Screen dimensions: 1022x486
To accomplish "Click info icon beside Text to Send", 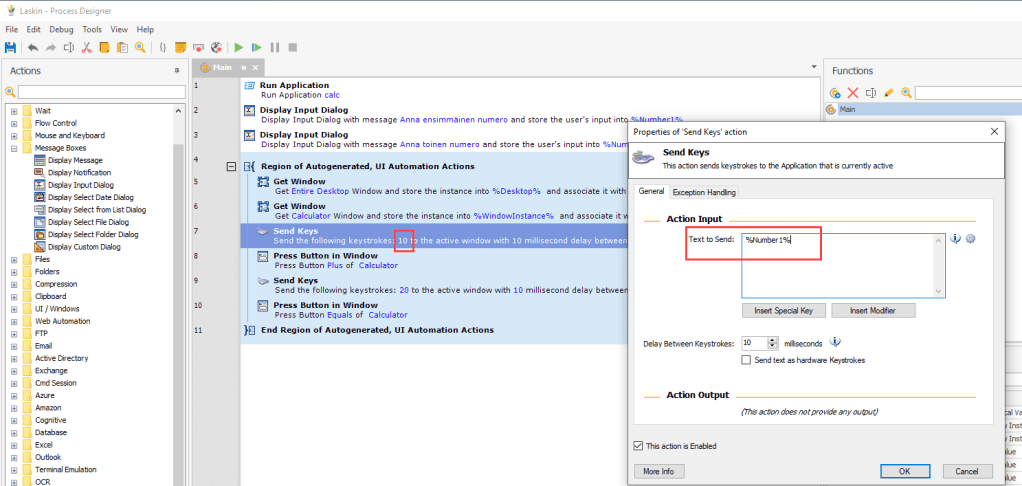I will 955,238.
